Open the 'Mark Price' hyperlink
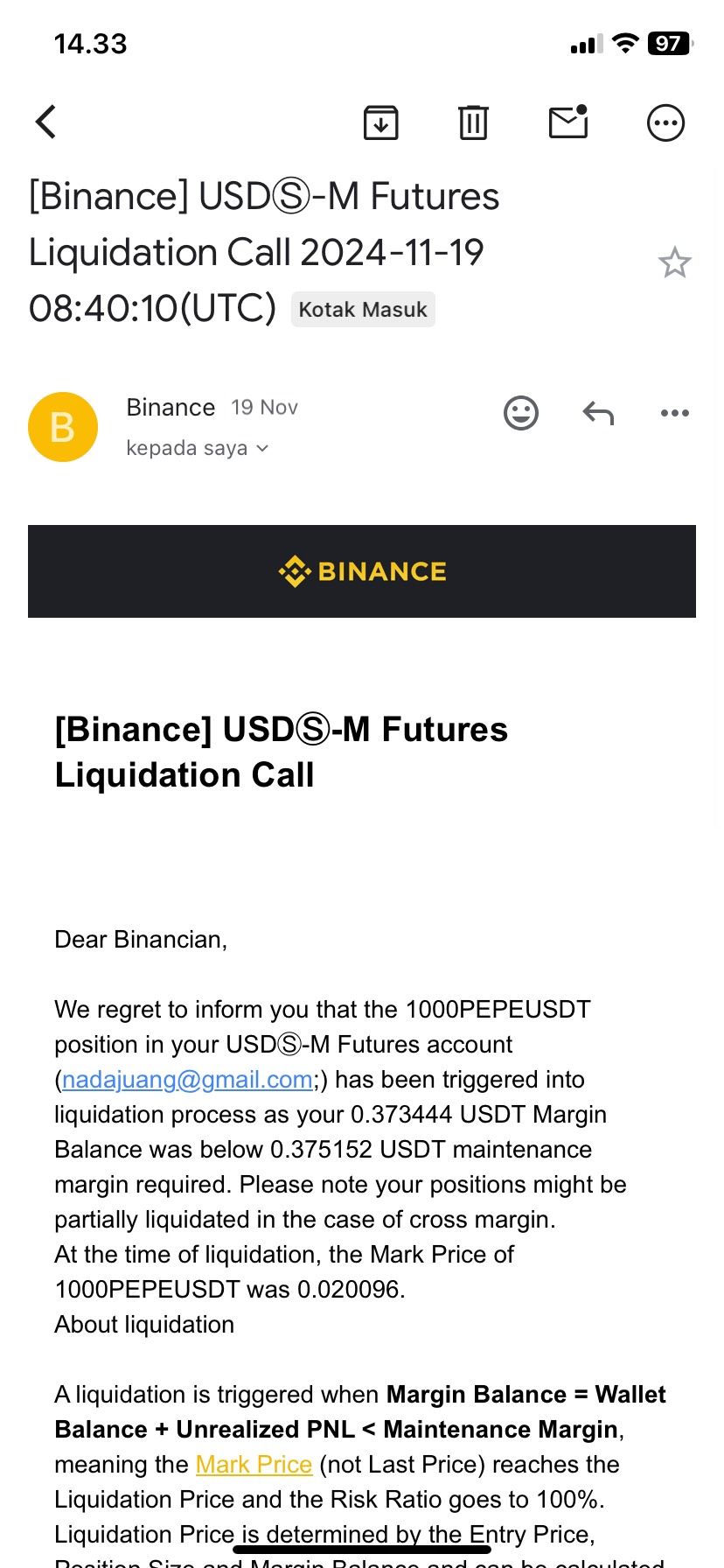 [254, 1465]
